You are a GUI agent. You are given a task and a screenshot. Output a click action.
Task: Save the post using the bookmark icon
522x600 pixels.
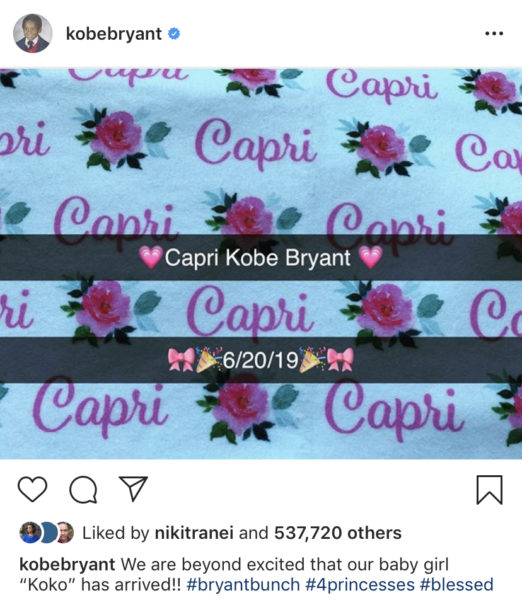(489, 490)
